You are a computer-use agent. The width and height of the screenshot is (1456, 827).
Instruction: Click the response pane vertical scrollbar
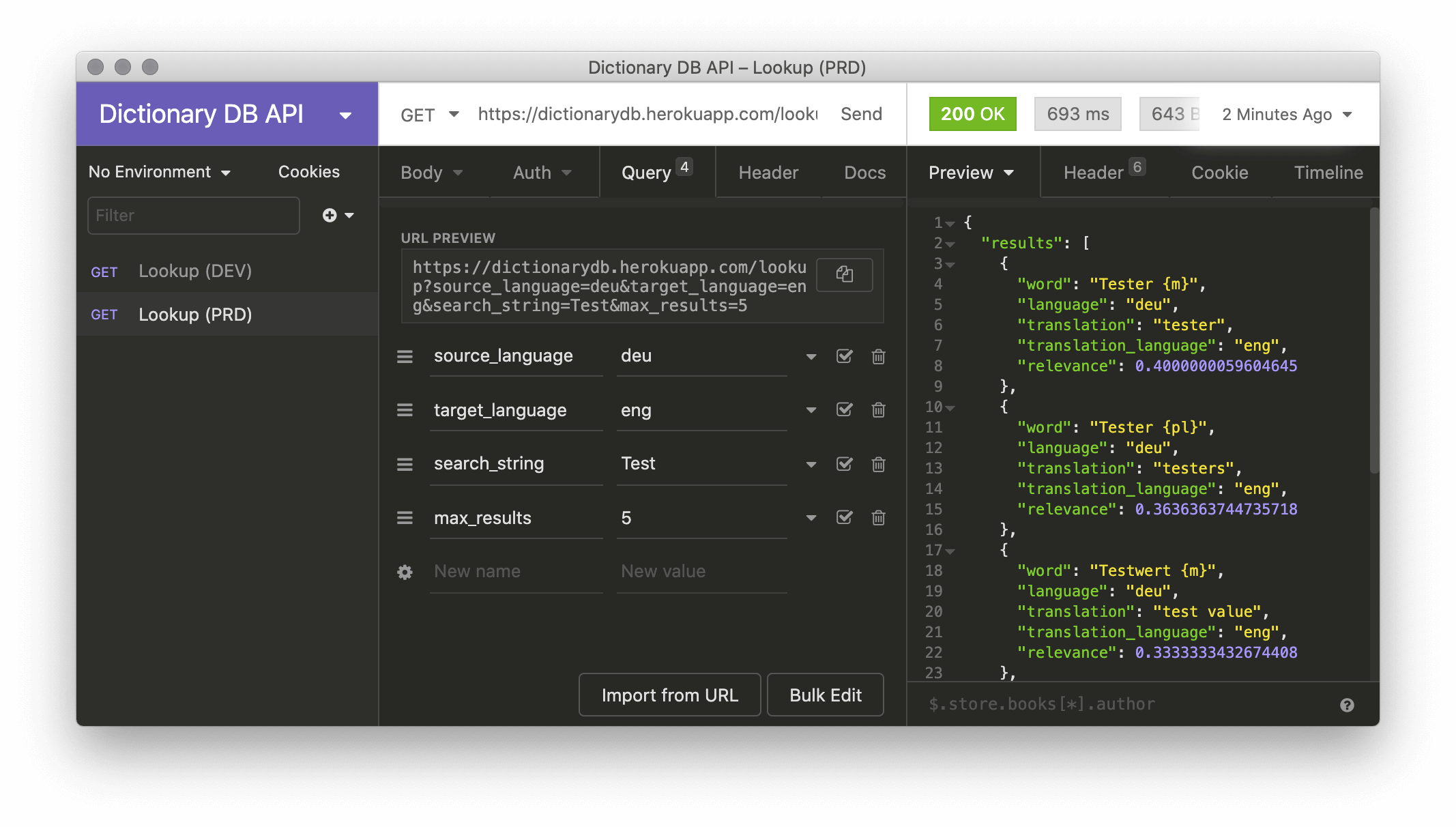[1374, 341]
